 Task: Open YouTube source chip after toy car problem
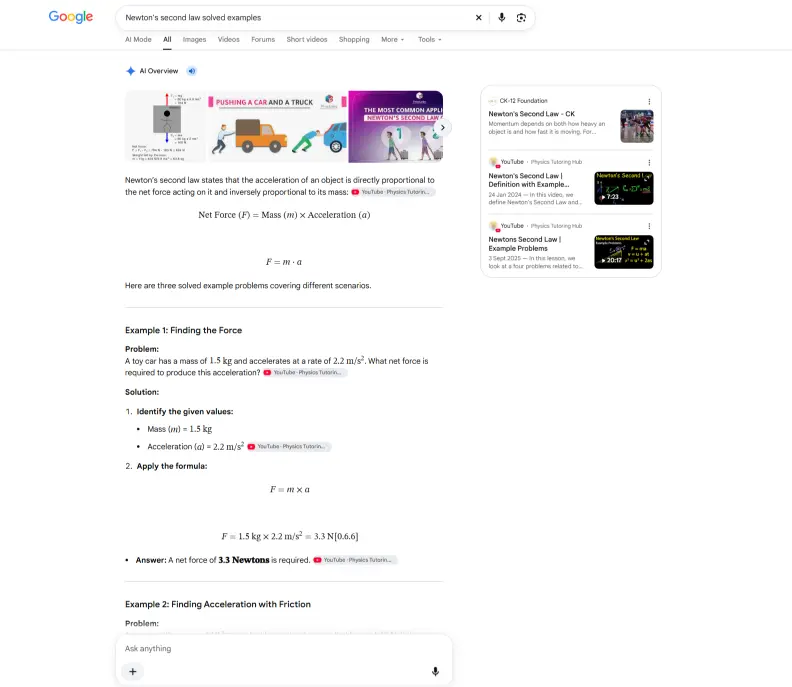click(305, 373)
